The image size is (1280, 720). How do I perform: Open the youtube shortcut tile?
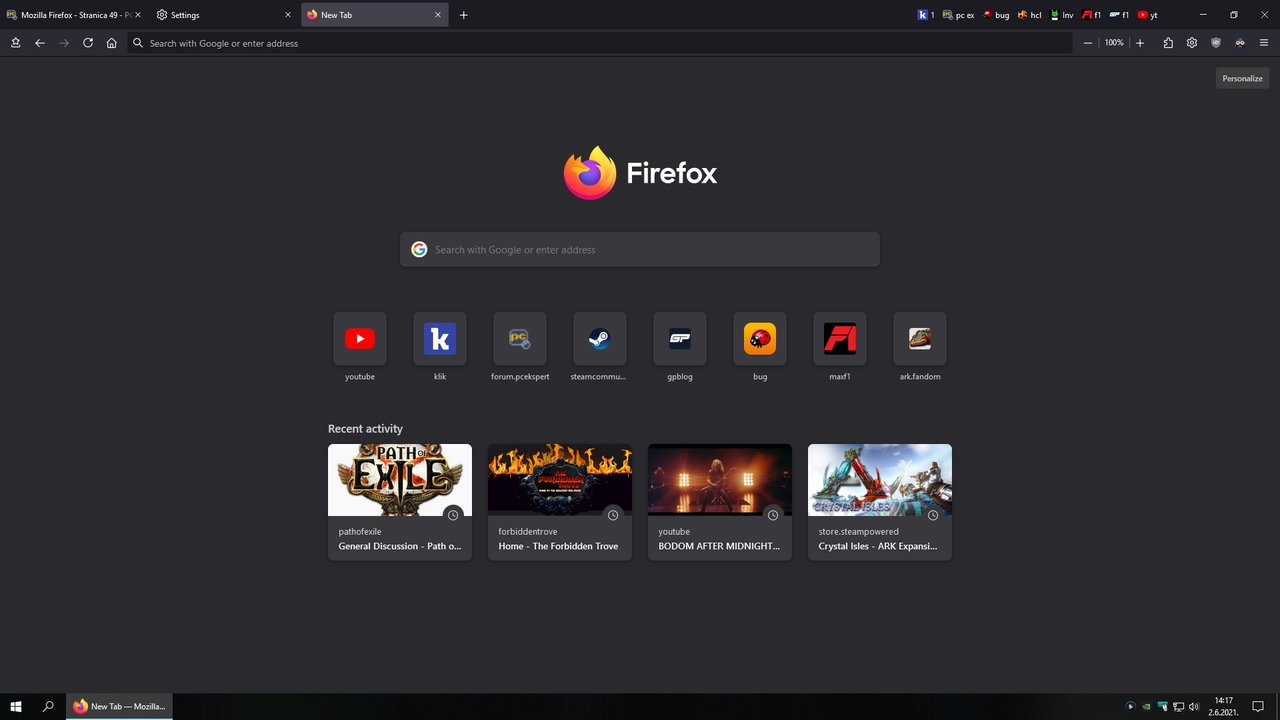tap(360, 339)
